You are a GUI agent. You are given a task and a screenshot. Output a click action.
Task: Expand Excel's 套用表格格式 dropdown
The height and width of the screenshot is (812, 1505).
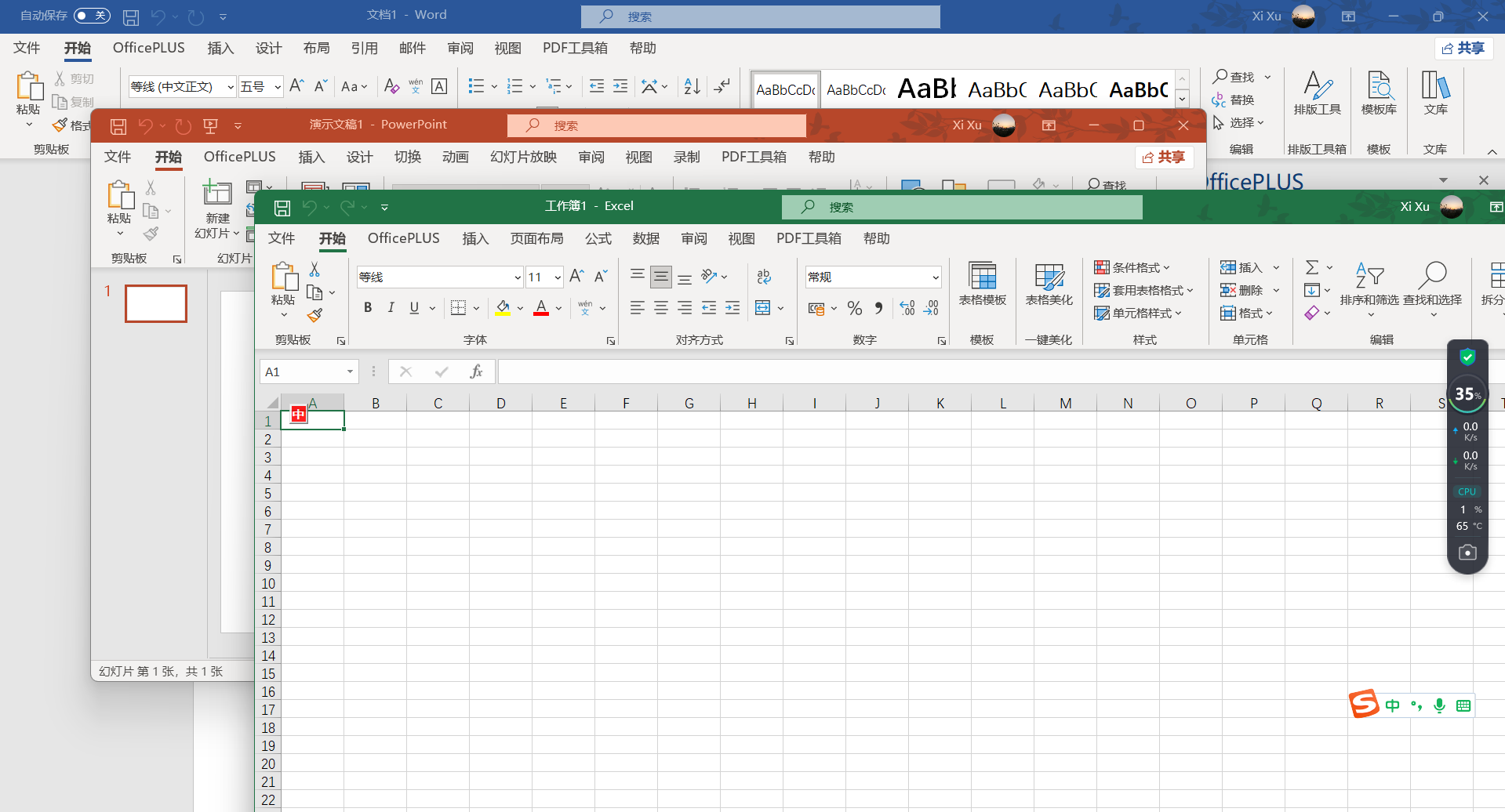tap(1143, 290)
